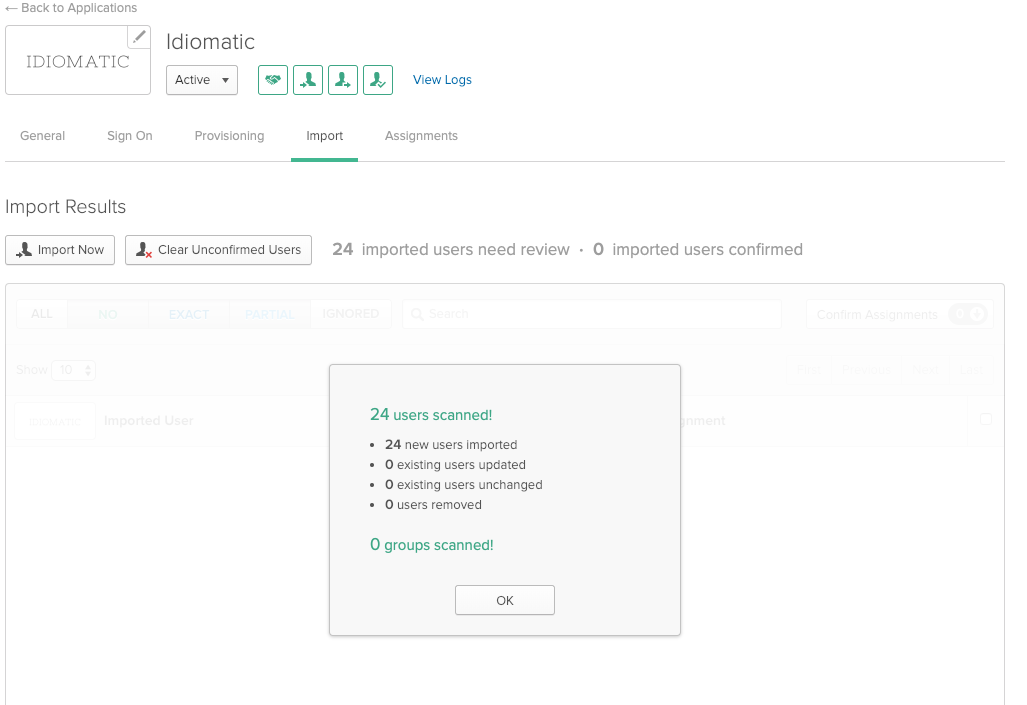Open the Active status dropdown

point(202,80)
